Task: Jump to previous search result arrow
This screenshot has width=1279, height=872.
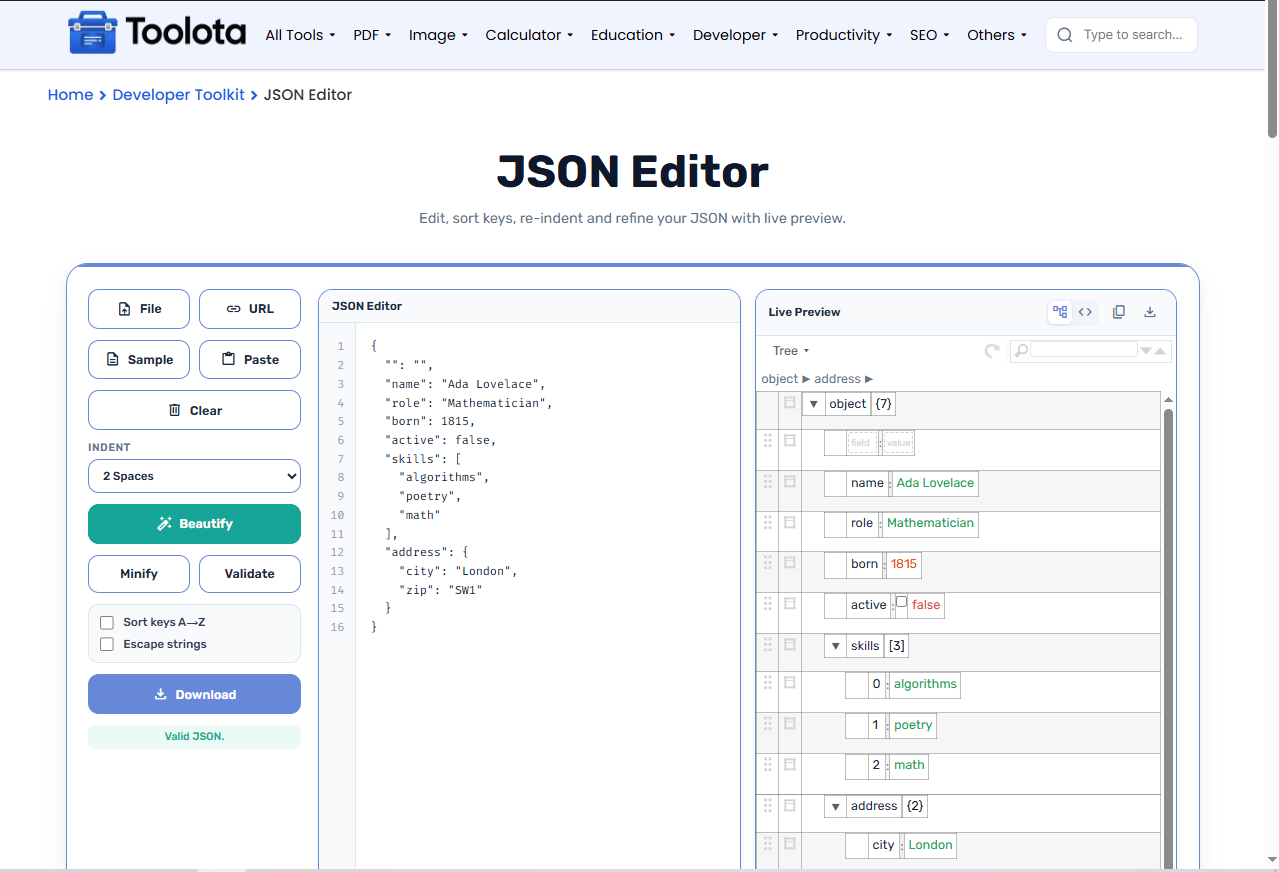Action: click(1160, 351)
